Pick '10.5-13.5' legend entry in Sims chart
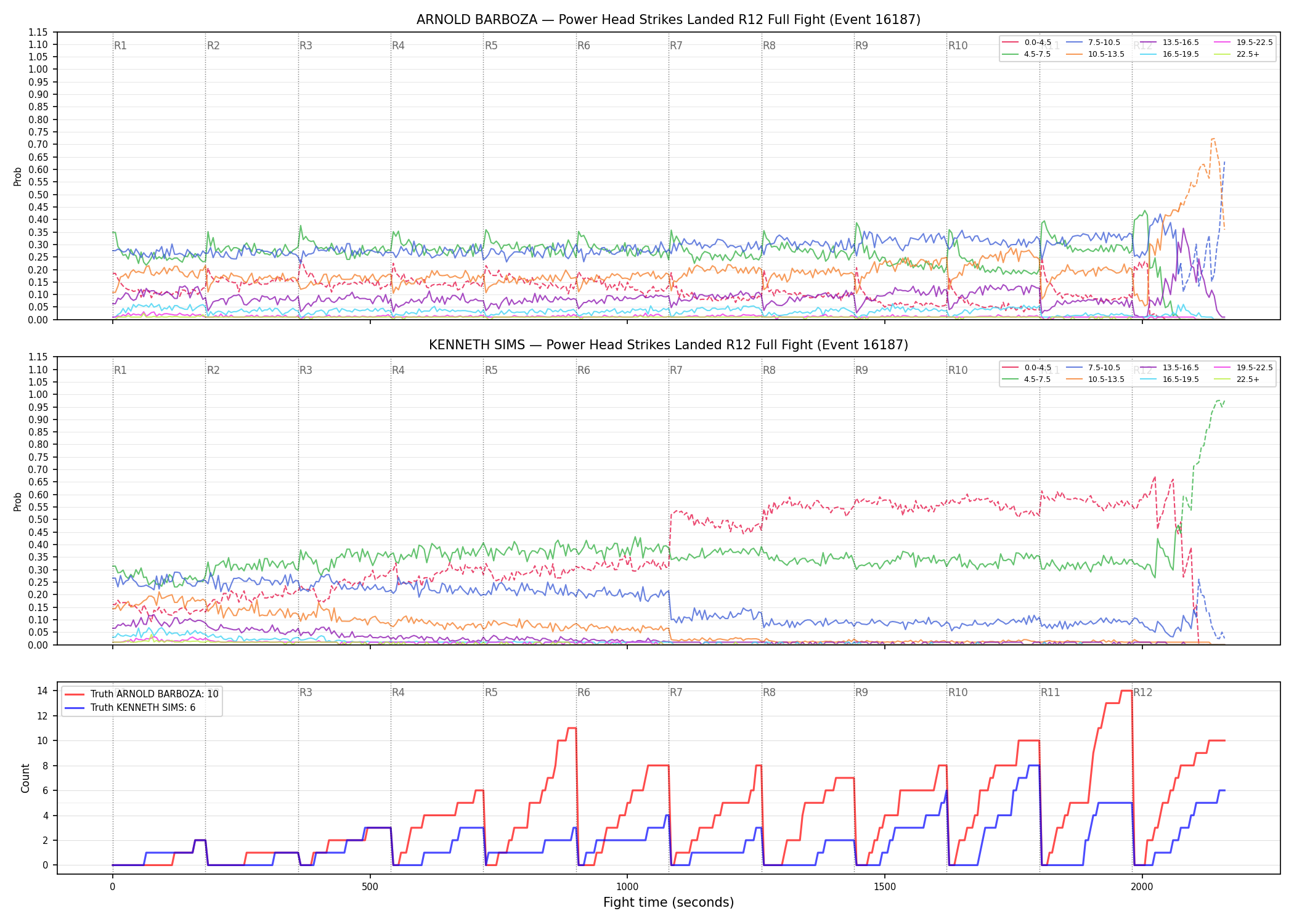The image size is (1294, 924). 1096,379
